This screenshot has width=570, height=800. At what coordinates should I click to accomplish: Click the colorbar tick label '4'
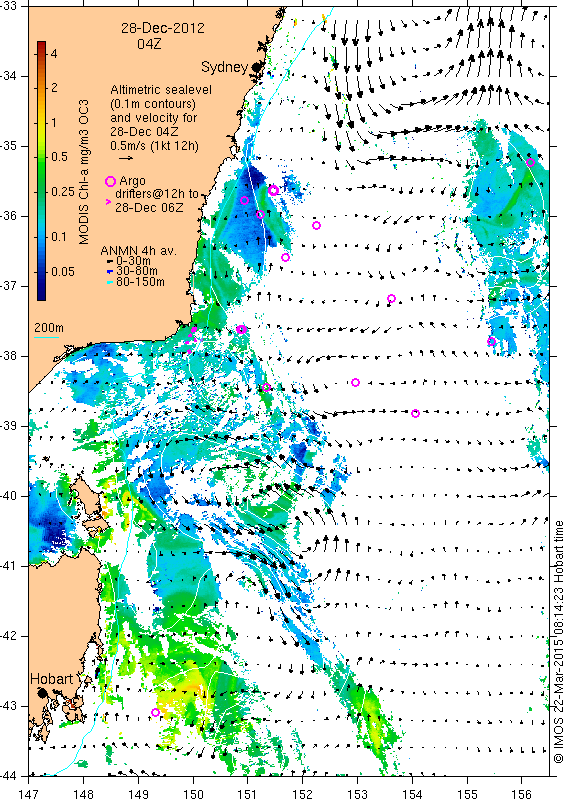(x=54, y=53)
